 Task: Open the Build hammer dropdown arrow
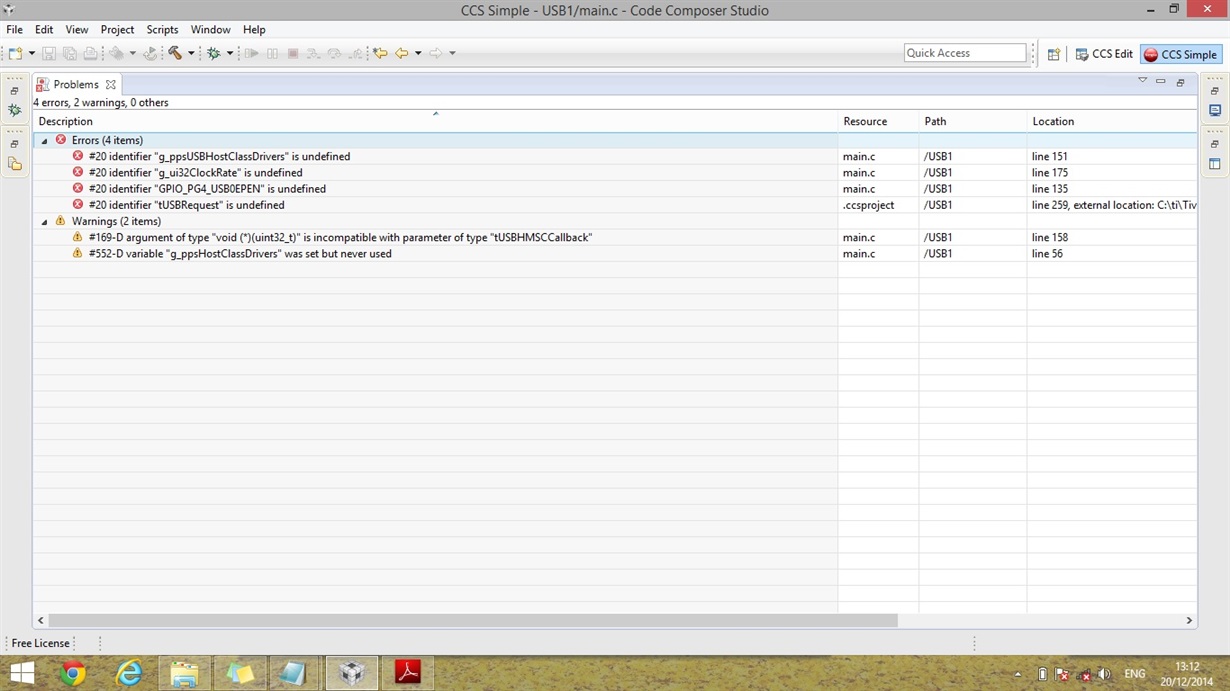[191, 53]
